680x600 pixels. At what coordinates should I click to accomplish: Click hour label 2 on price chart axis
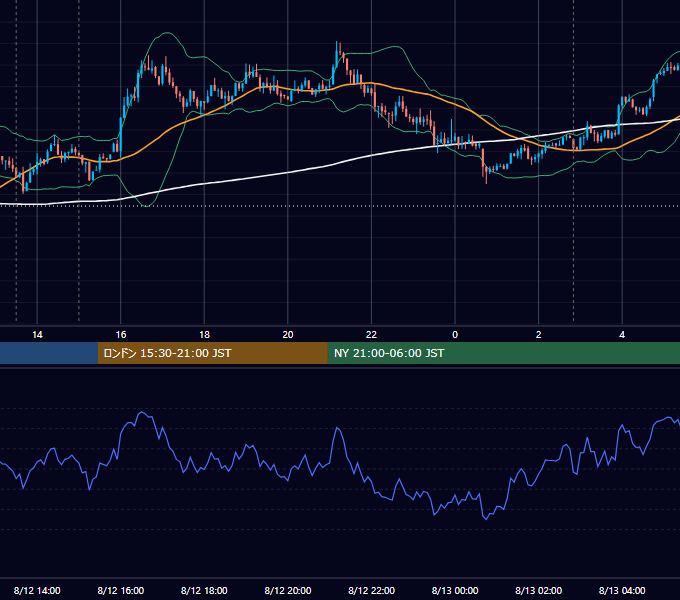point(538,335)
